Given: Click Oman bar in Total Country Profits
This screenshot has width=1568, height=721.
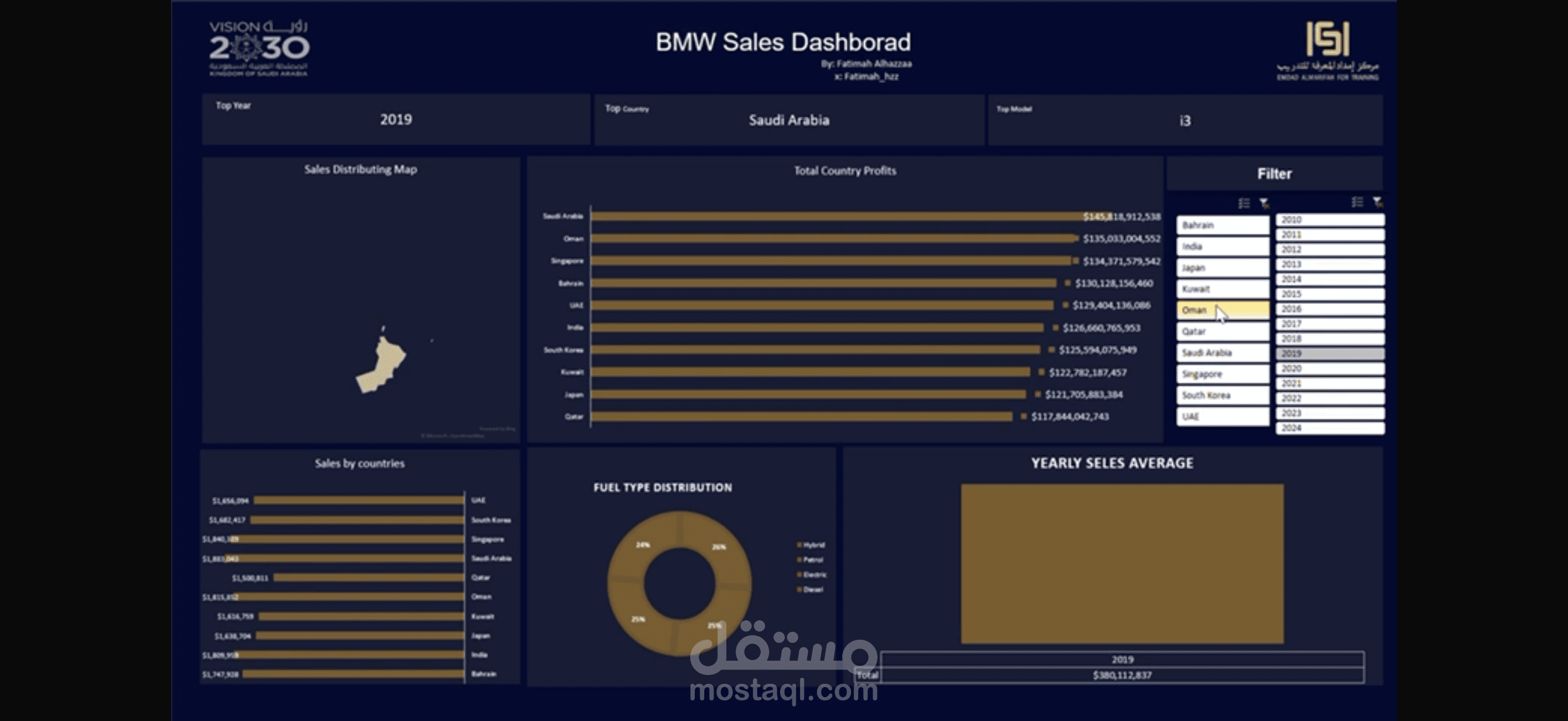Looking at the screenshot, I should coord(834,239).
